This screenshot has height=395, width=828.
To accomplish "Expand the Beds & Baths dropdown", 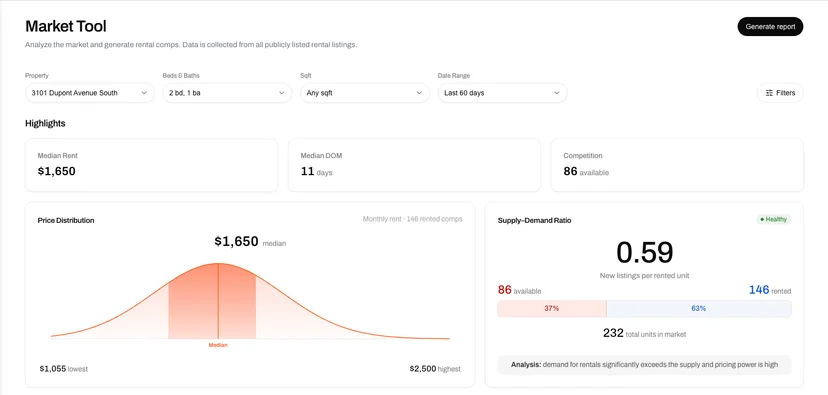I will [227, 93].
